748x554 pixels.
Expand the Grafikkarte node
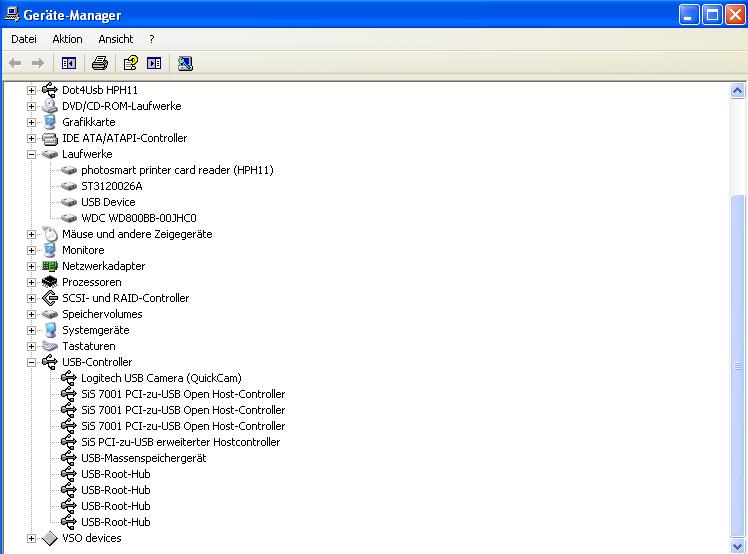(31, 122)
